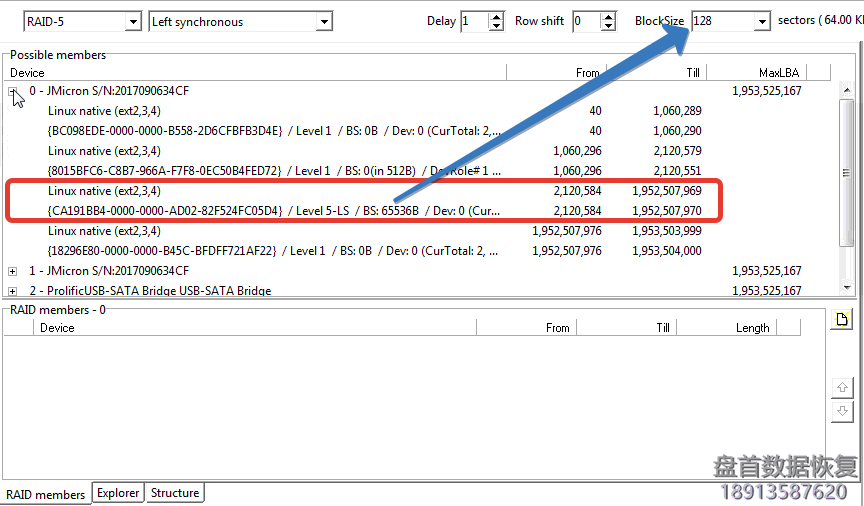Select Linux native partition starting at 40
The image size is (864, 506).
pos(104,111)
